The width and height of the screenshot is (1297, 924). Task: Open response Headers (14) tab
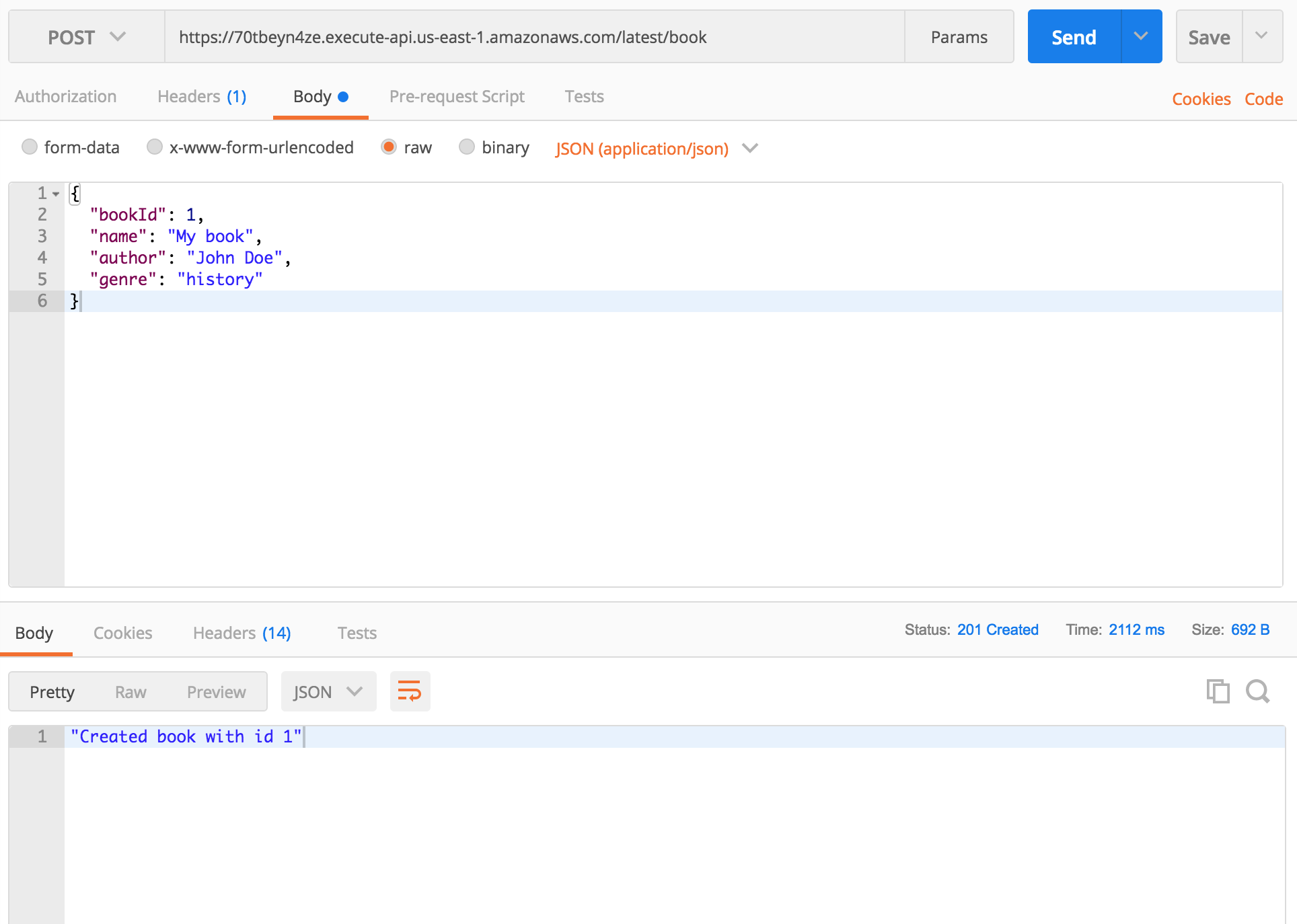click(242, 633)
